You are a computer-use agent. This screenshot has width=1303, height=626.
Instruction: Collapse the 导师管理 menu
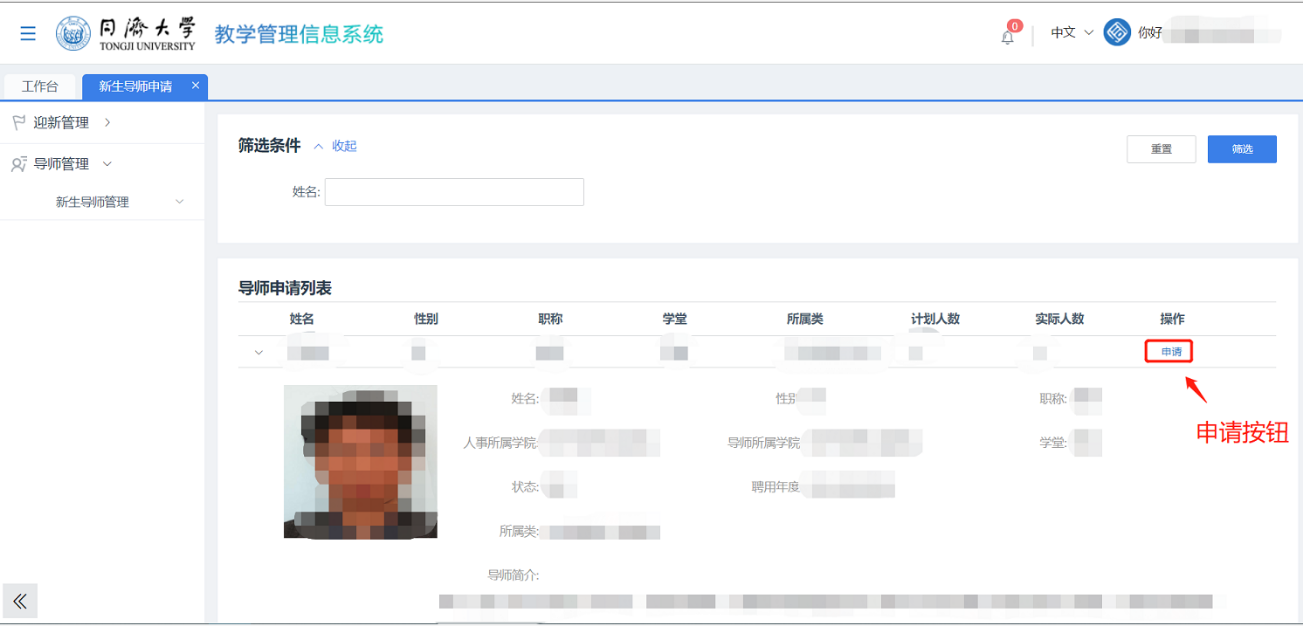pos(72,164)
